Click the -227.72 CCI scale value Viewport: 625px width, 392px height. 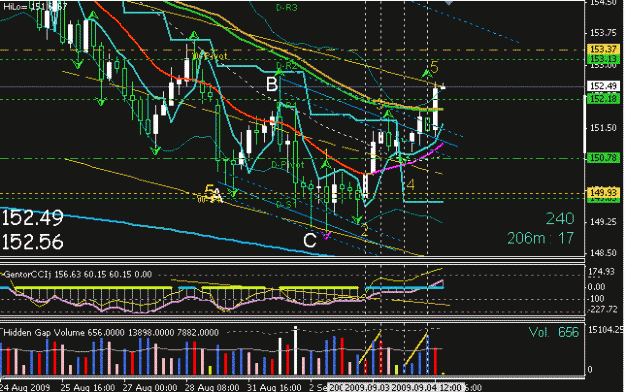[x=602, y=309]
